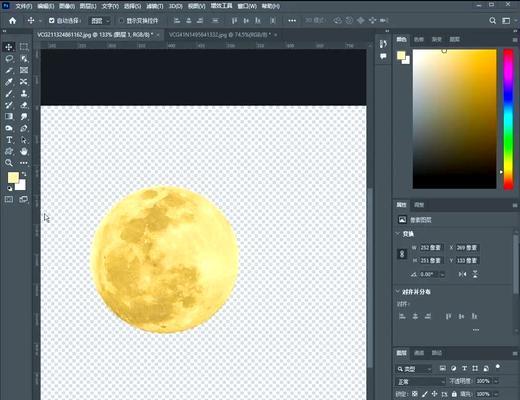The image size is (520, 400).
Task: Open the search magnifier at top right
Action: [492, 21]
